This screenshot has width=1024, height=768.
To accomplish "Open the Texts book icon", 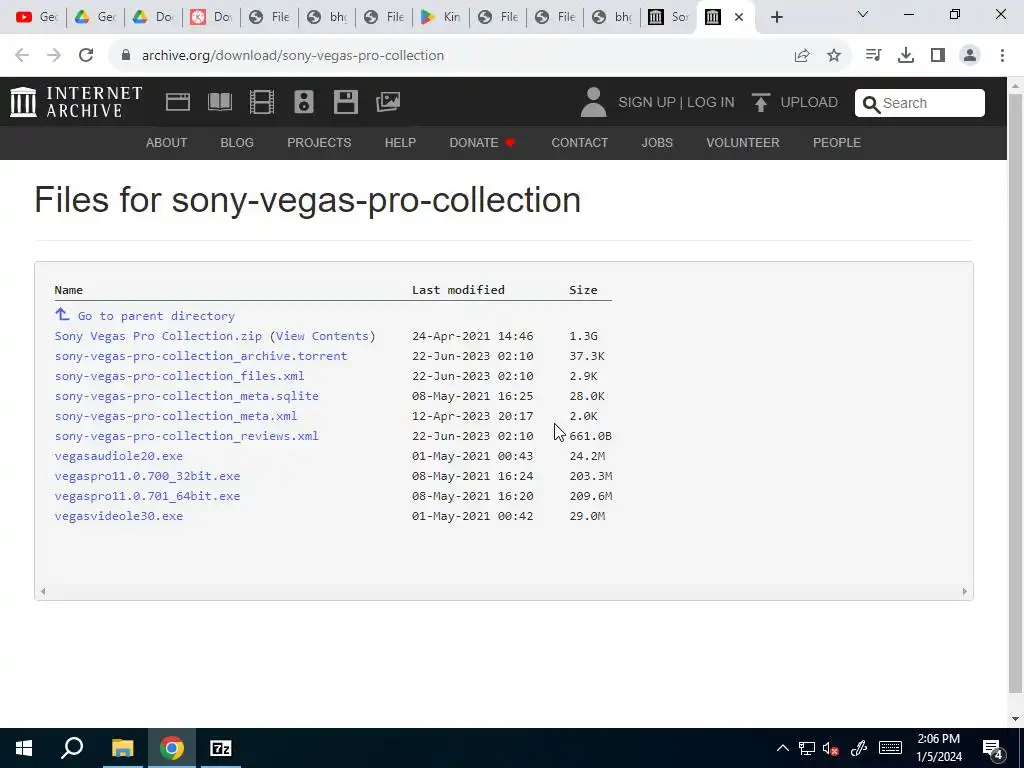I will pos(219,102).
